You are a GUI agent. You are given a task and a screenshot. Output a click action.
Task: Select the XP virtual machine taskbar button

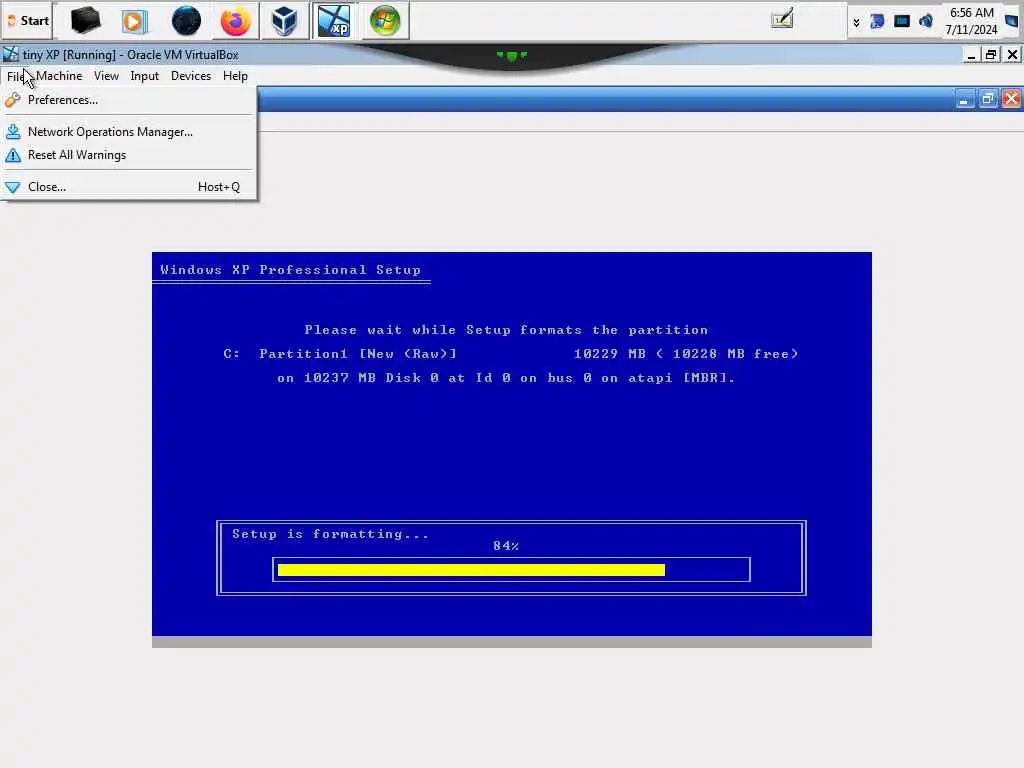pos(334,22)
